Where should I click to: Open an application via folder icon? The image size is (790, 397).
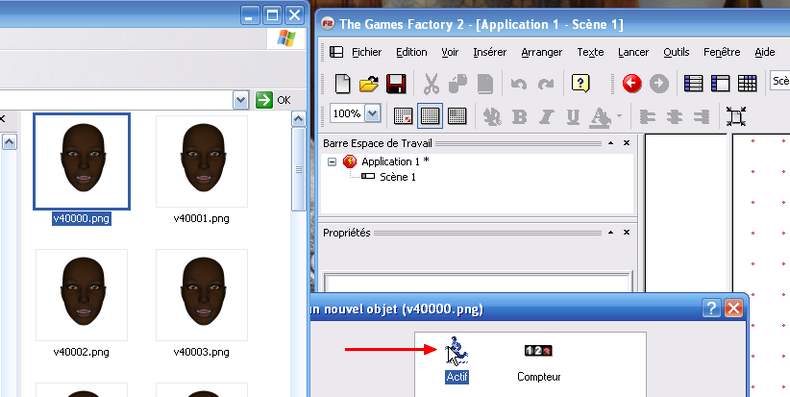[x=369, y=84]
